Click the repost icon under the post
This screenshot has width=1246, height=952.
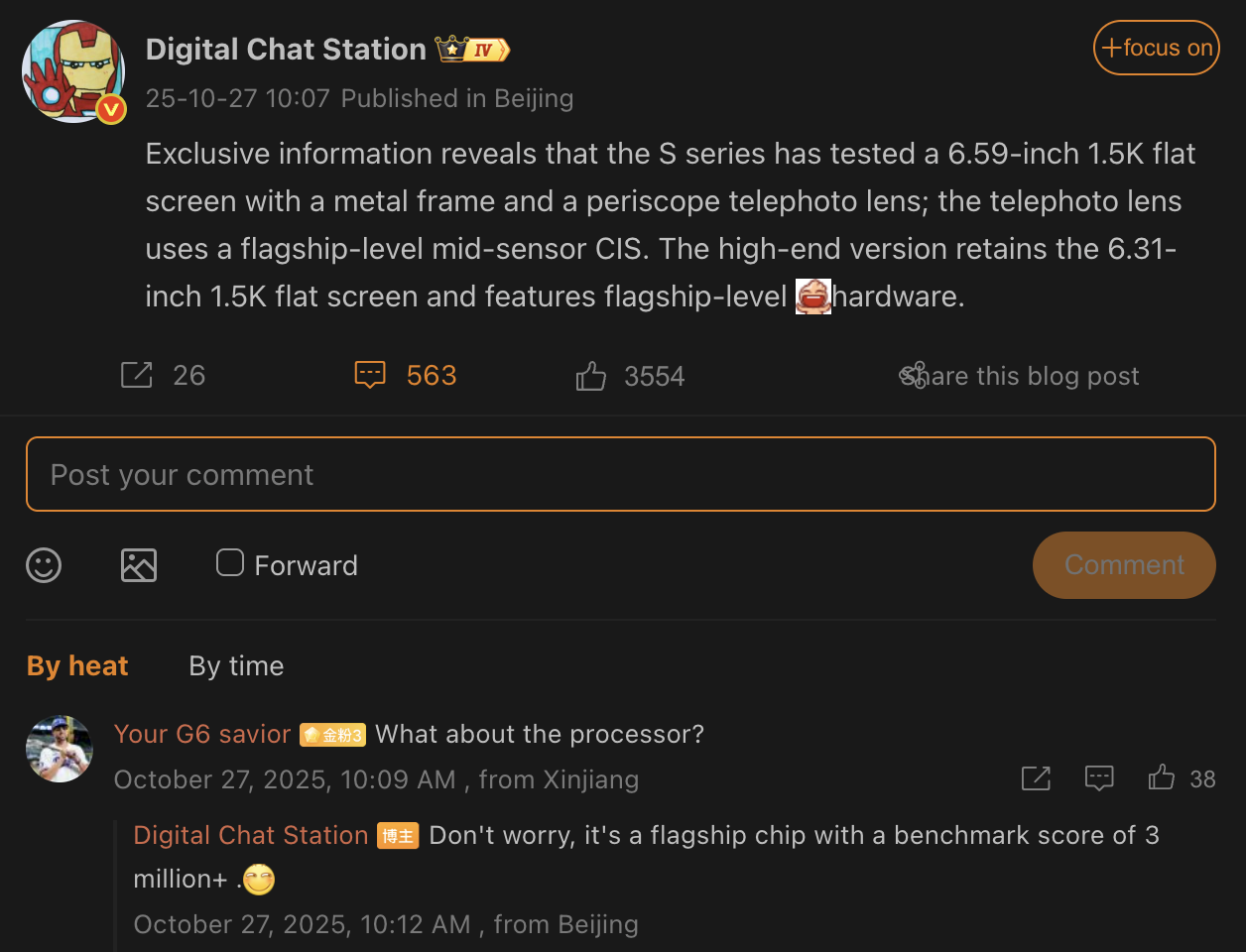click(x=137, y=375)
